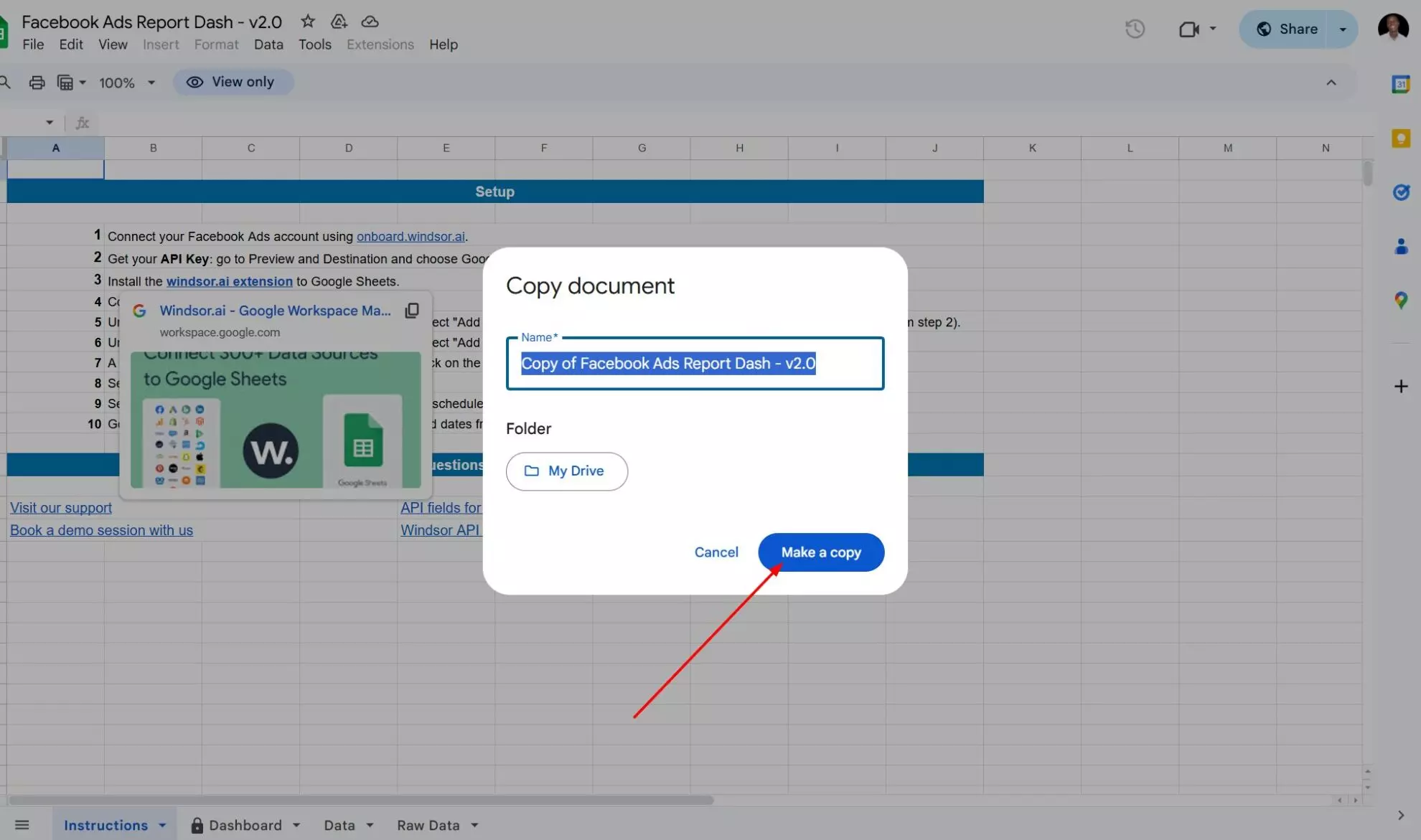This screenshot has width=1421, height=840.
Task: Click the Windsor.ai preview thumbnail image
Action: click(276, 420)
